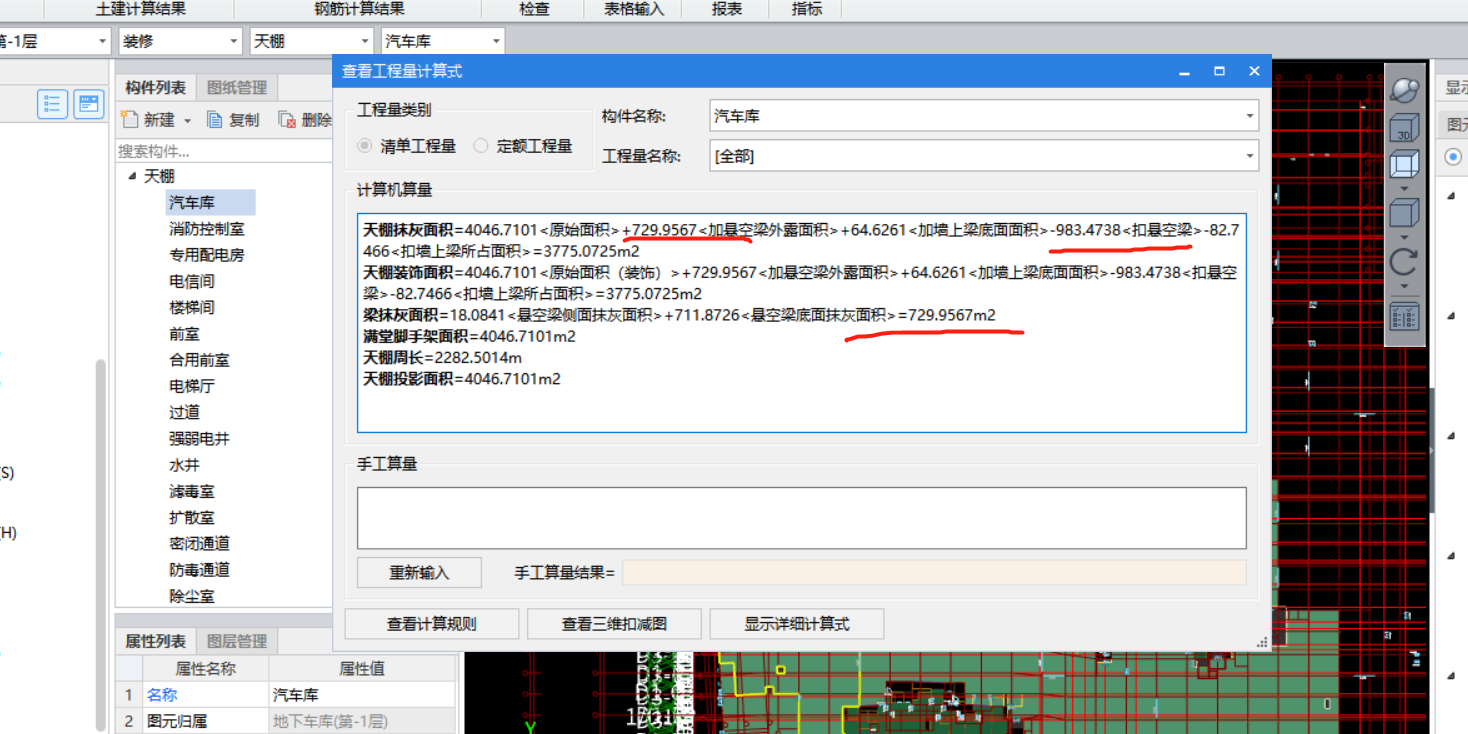Click the rotate view arrow icon
The height and width of the screenshot is (734, 1468).
click(1404, 262)
